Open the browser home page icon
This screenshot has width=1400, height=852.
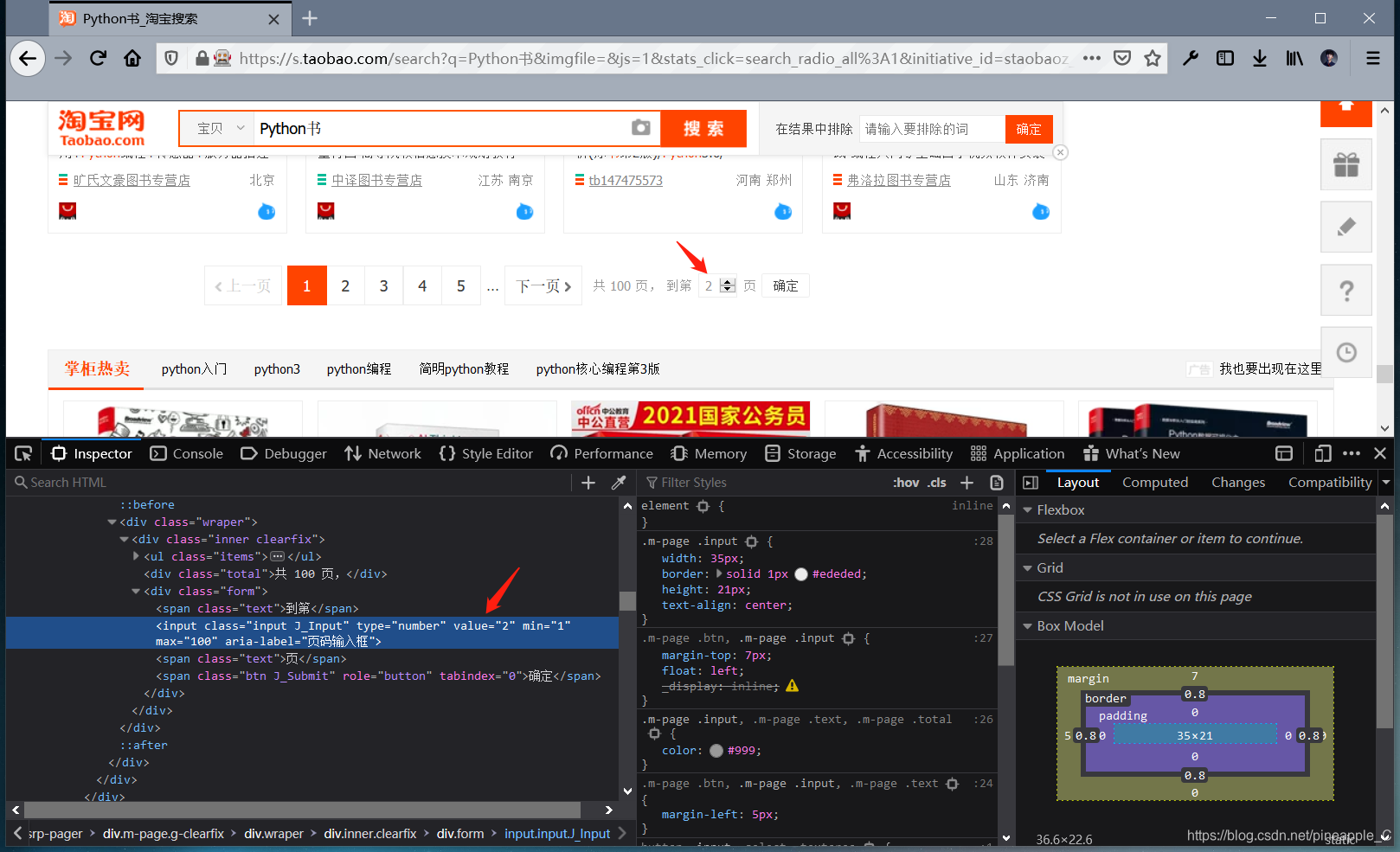132,58
